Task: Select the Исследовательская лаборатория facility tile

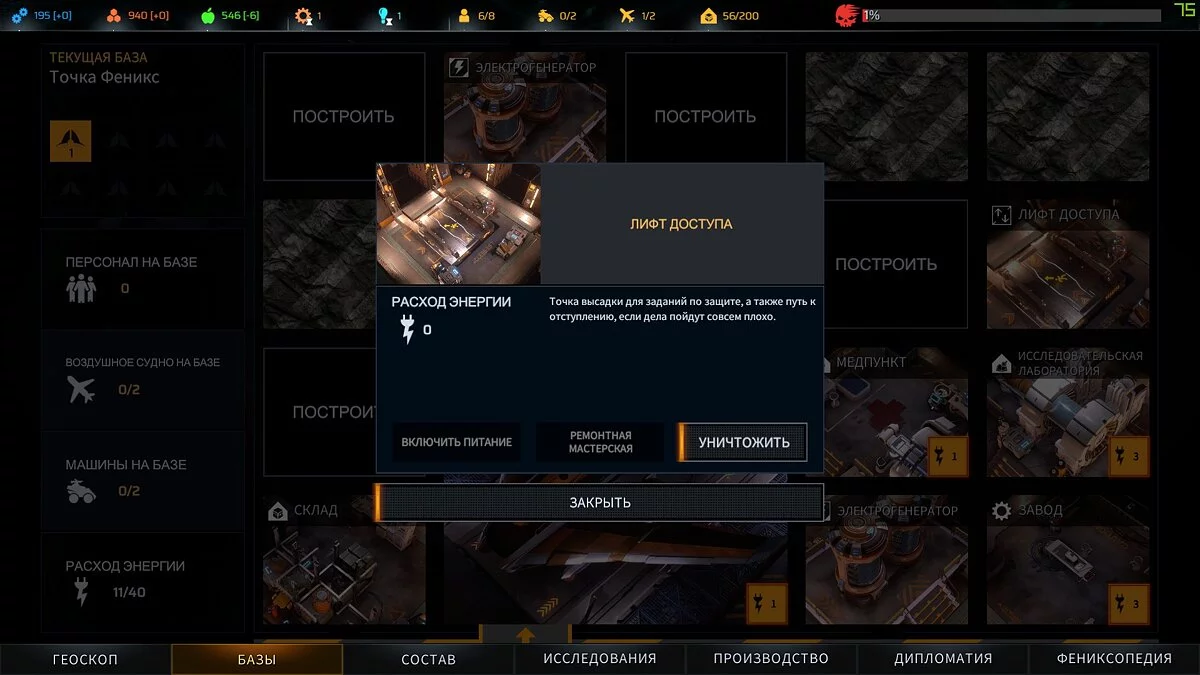Action: coord(1067,412)
